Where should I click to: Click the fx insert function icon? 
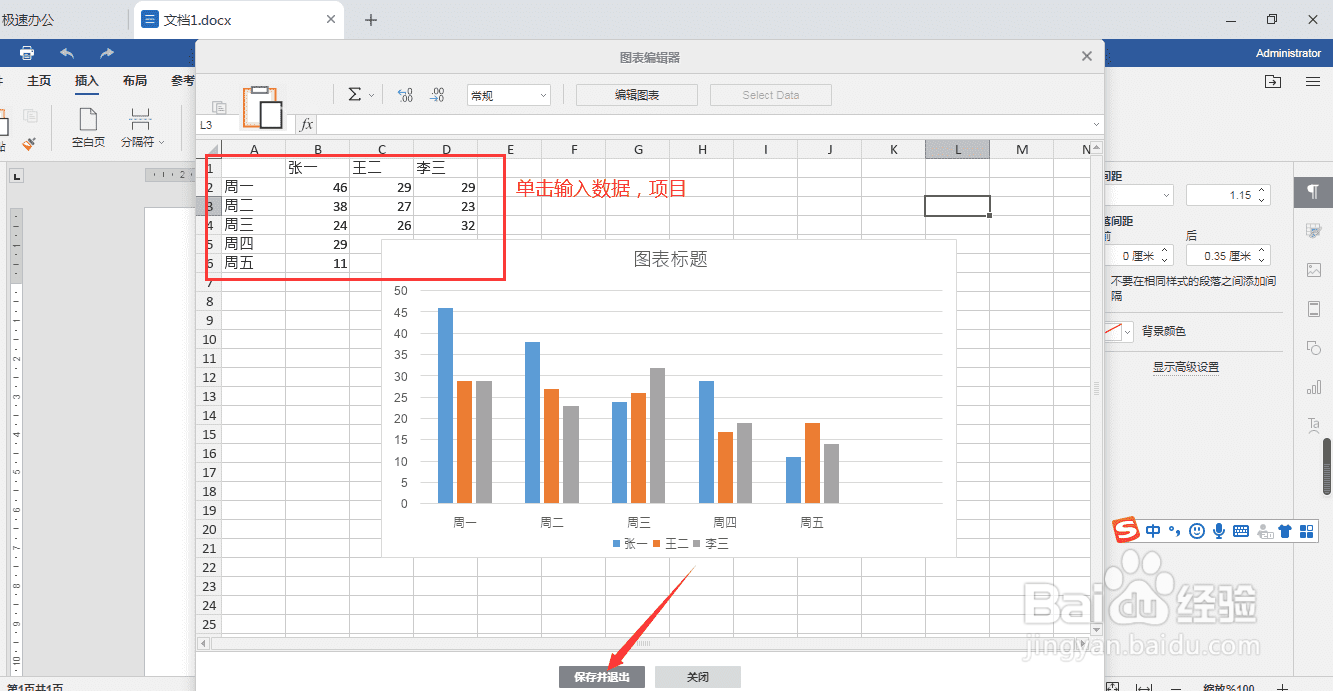tap(306, 125)
